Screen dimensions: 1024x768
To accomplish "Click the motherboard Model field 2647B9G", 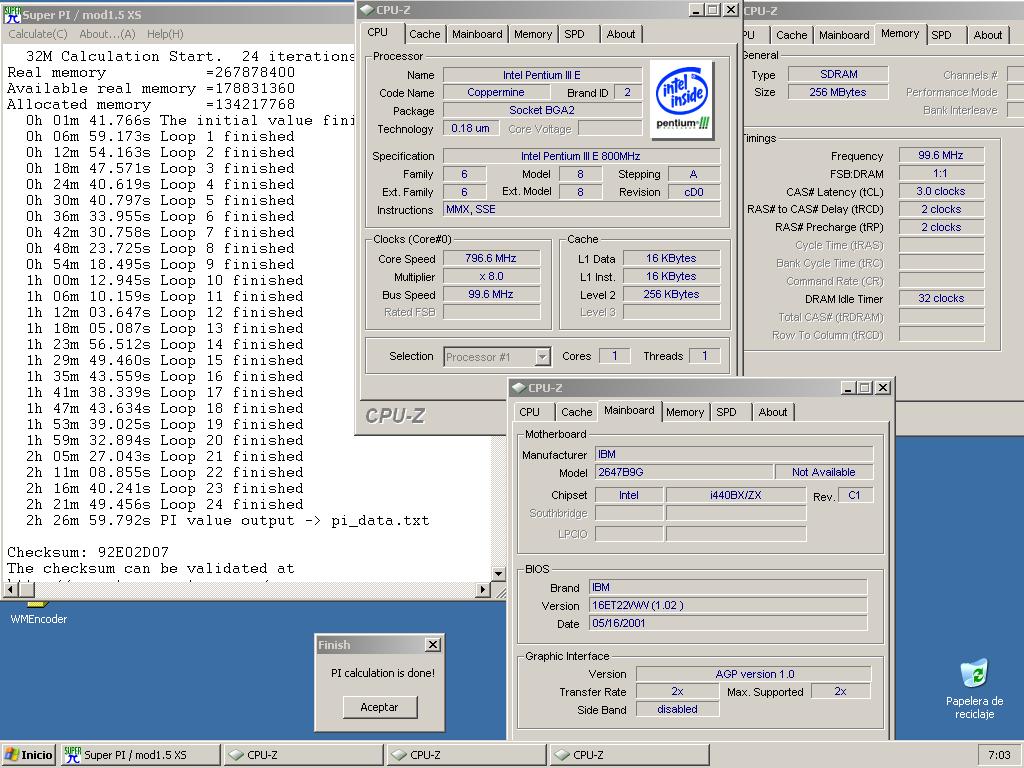I will coord(684,472).
